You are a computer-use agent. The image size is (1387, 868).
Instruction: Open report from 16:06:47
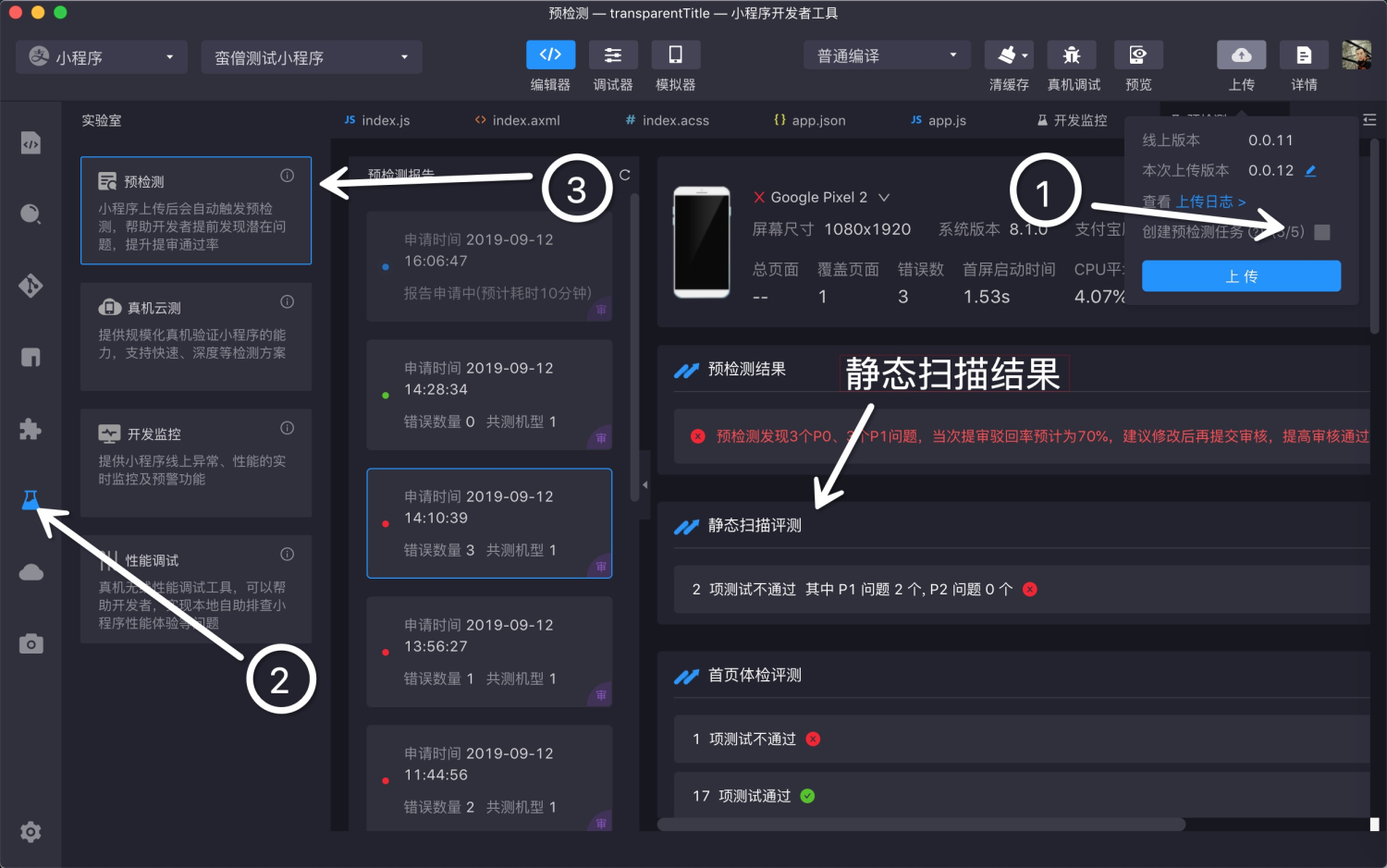[x=489, y=266]
